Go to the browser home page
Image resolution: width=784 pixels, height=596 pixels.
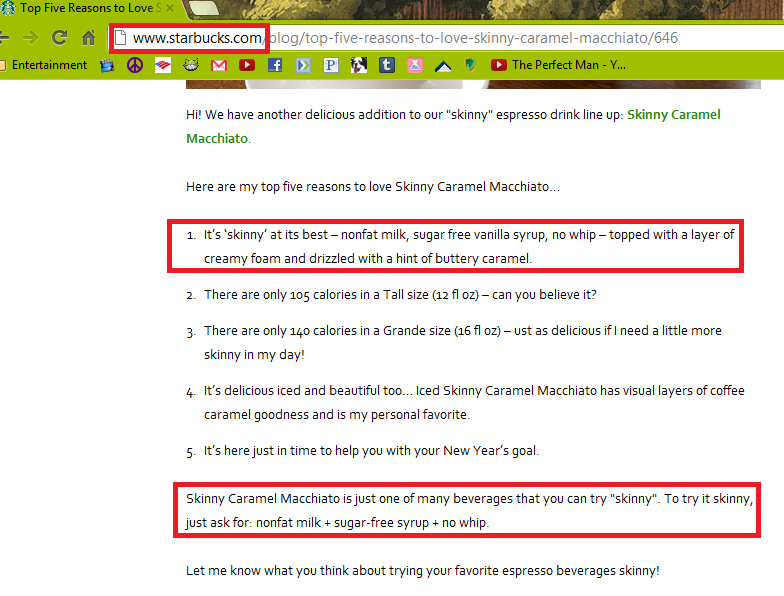(88, 38)
